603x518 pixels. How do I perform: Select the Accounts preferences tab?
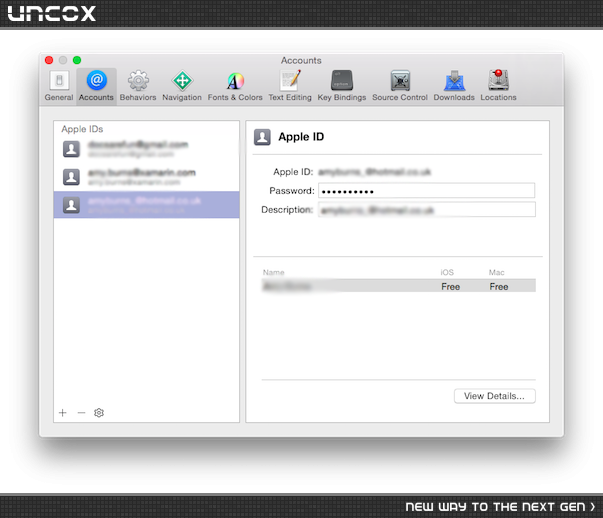(96, 86)
